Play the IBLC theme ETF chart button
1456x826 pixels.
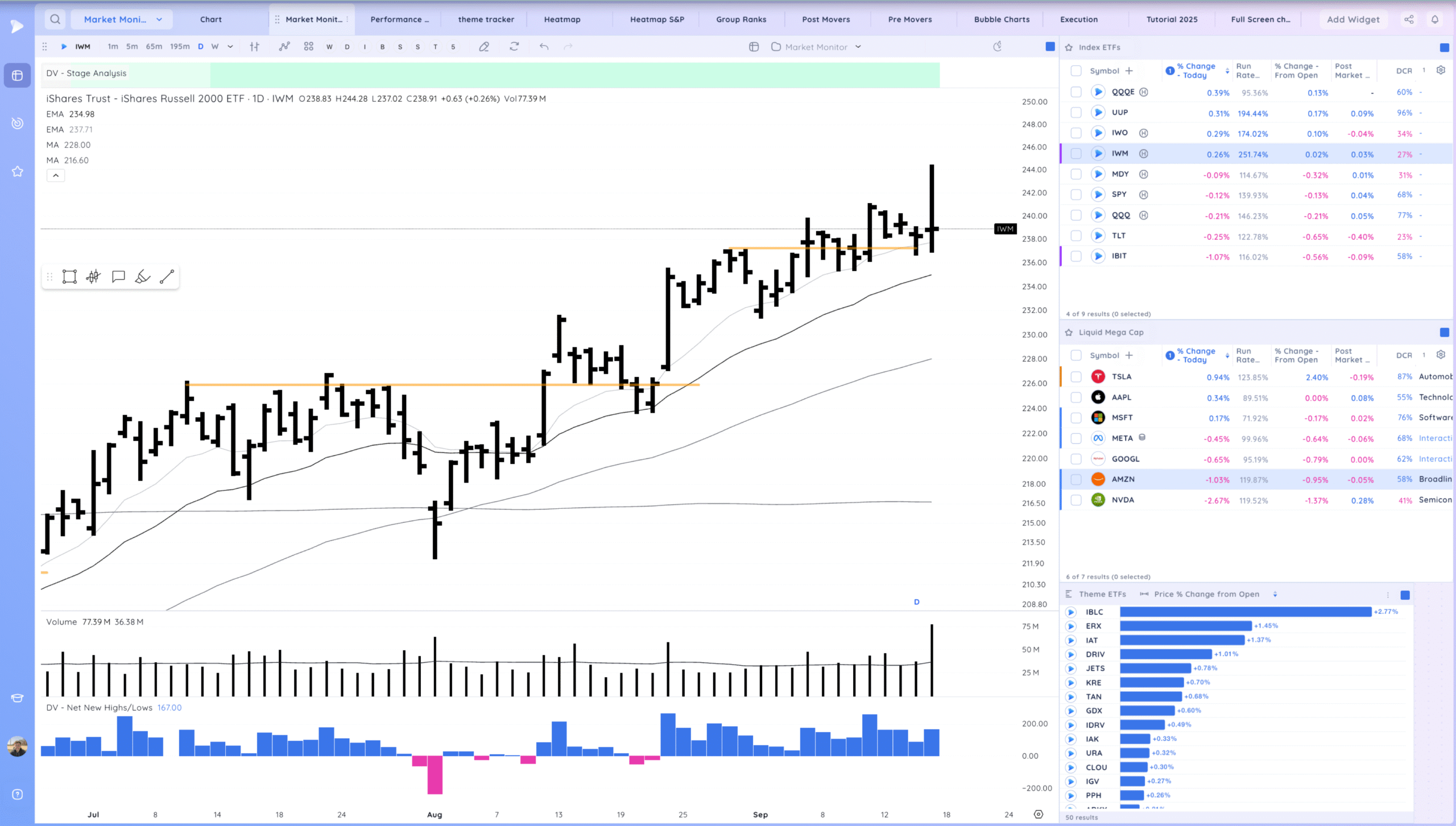[x=1071, y=612]
